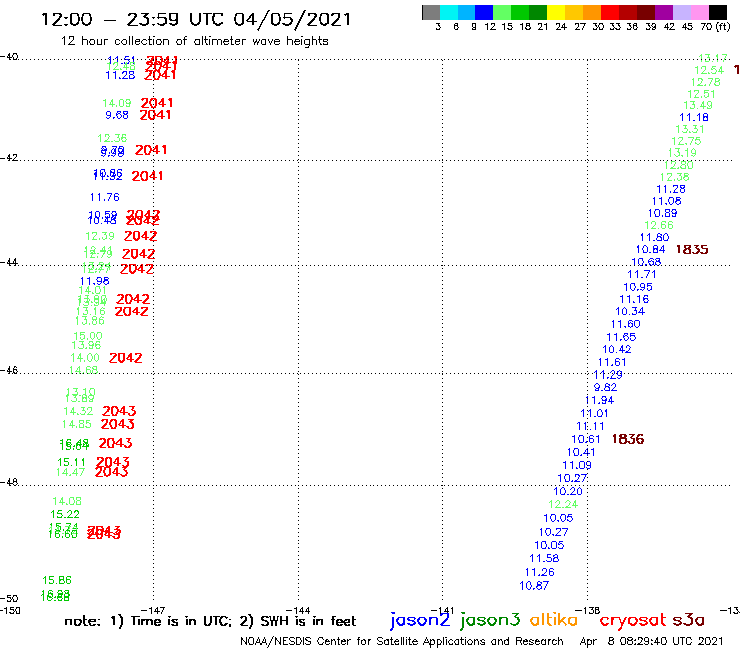Click the latitude axis label '-48'
Viewport: 740px width, 650px height.
[x=9, y=482]
